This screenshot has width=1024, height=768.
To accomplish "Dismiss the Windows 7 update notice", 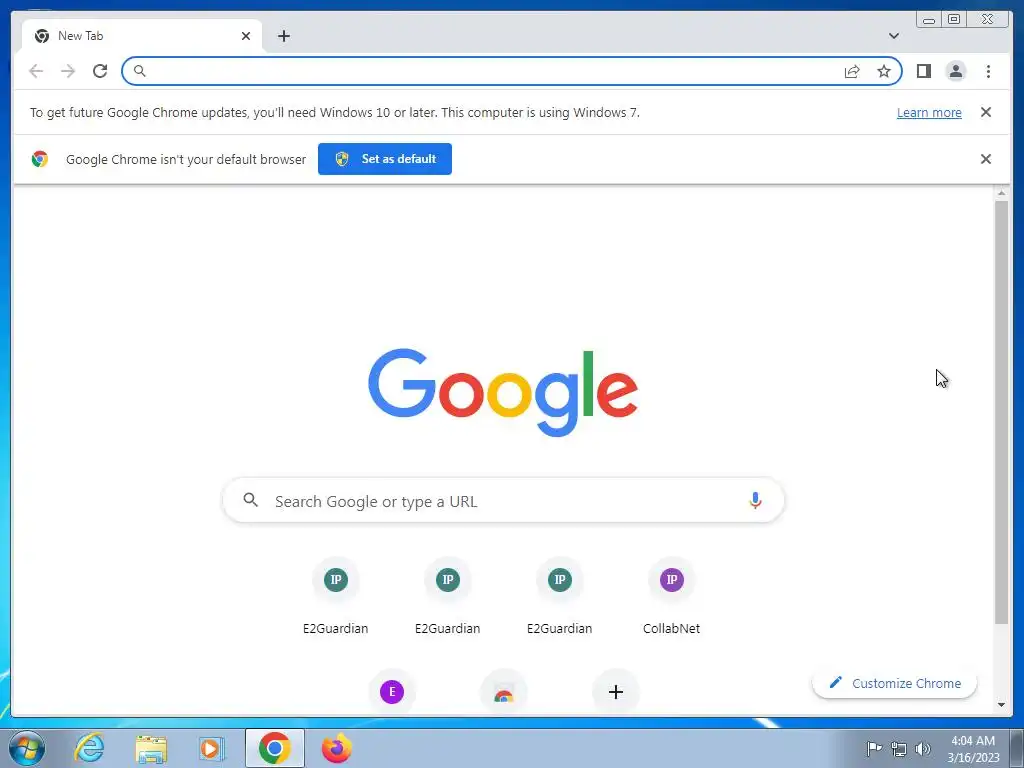I will [985, 112].
